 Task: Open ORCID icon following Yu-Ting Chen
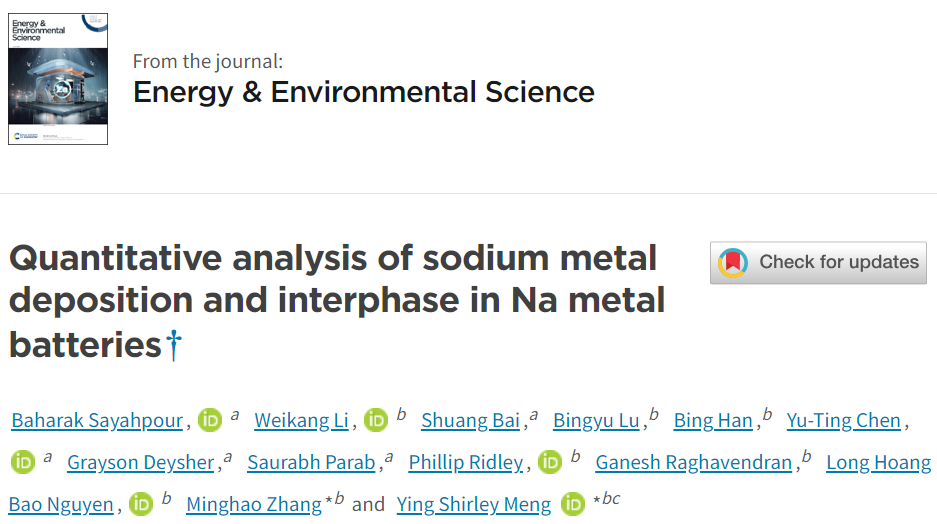click(22, 462)
